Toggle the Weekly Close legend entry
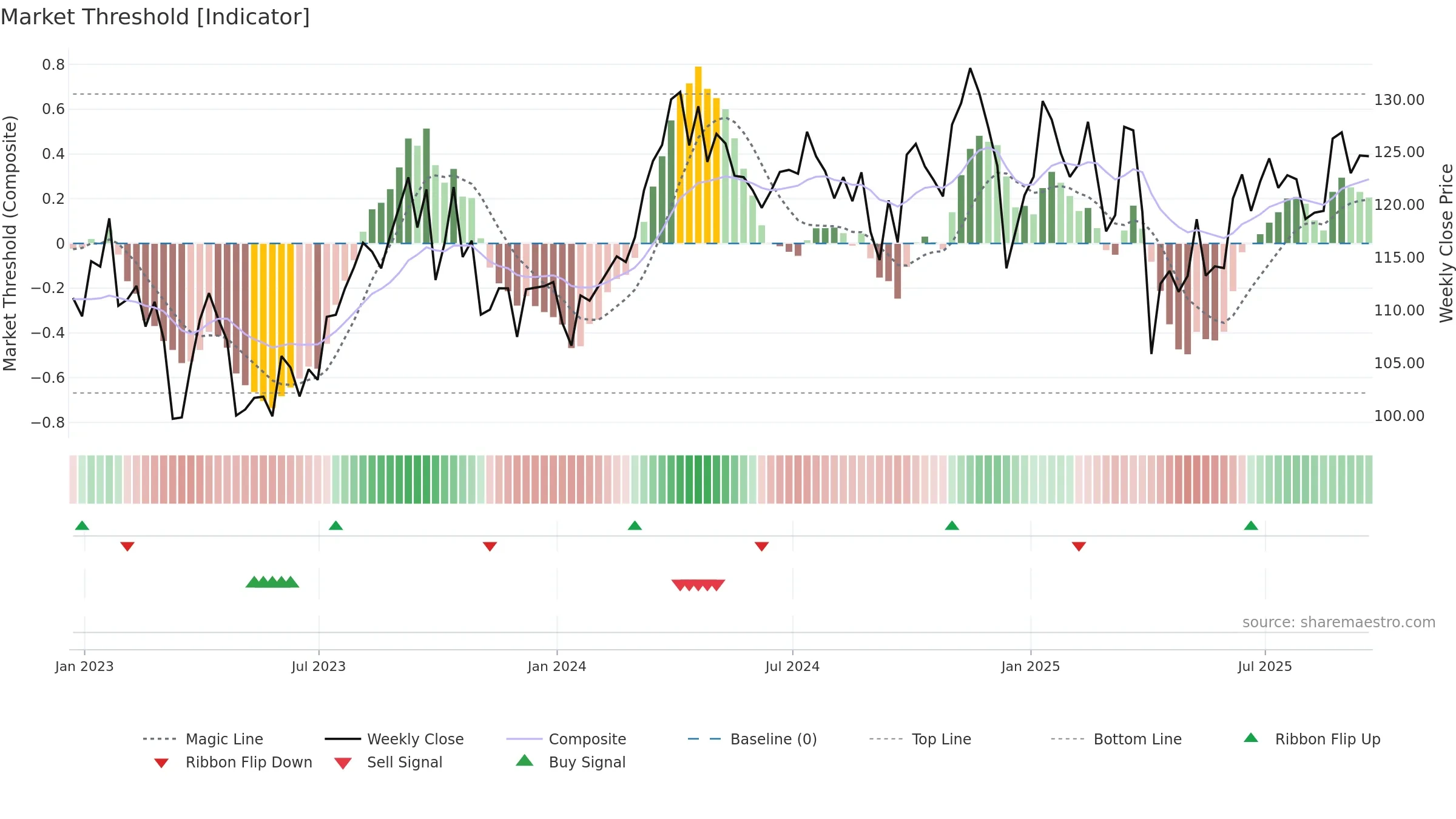 coord(394,739)
